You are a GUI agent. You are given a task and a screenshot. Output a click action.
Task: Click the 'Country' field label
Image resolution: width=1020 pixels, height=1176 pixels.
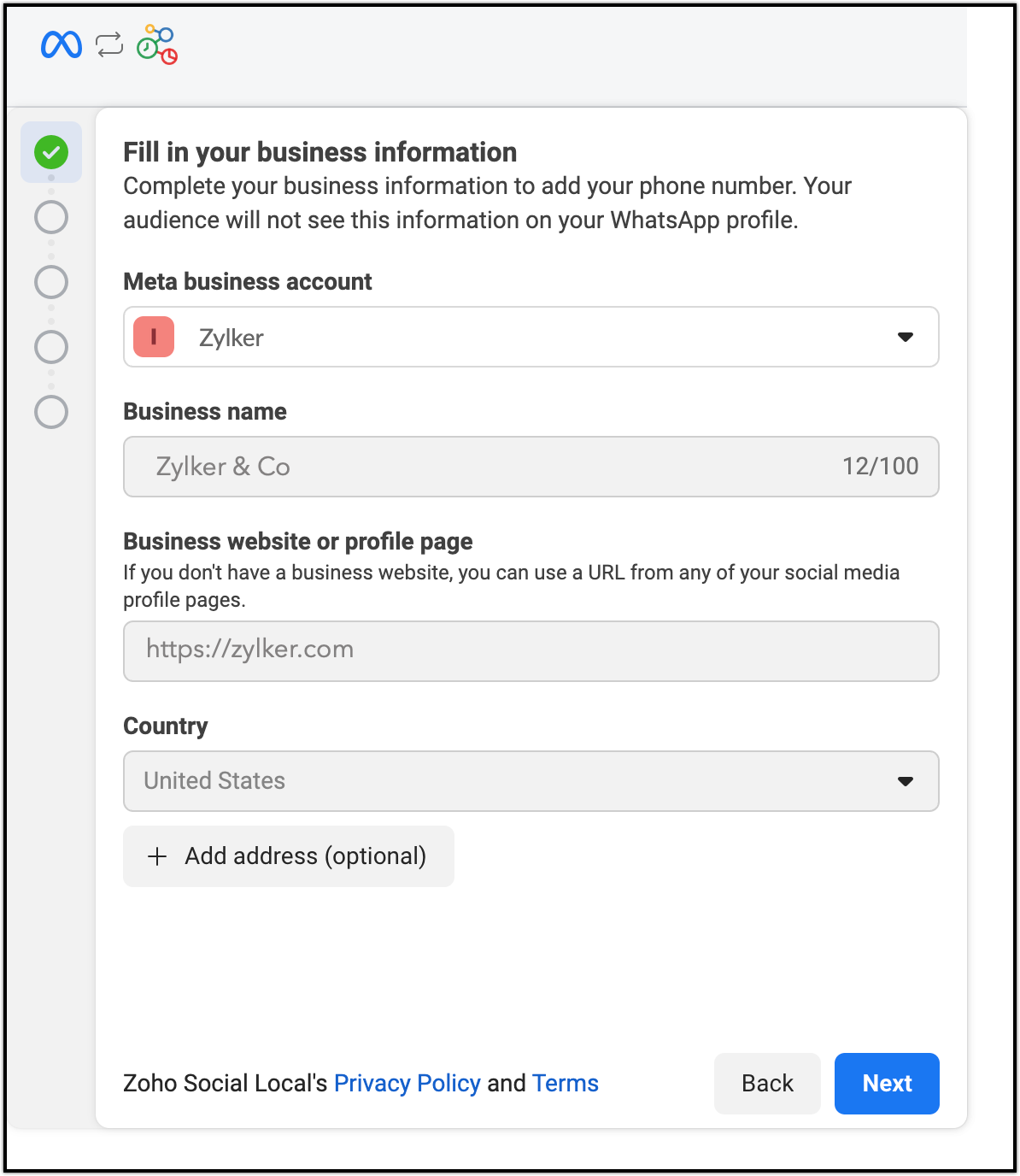tap(166, 726)
